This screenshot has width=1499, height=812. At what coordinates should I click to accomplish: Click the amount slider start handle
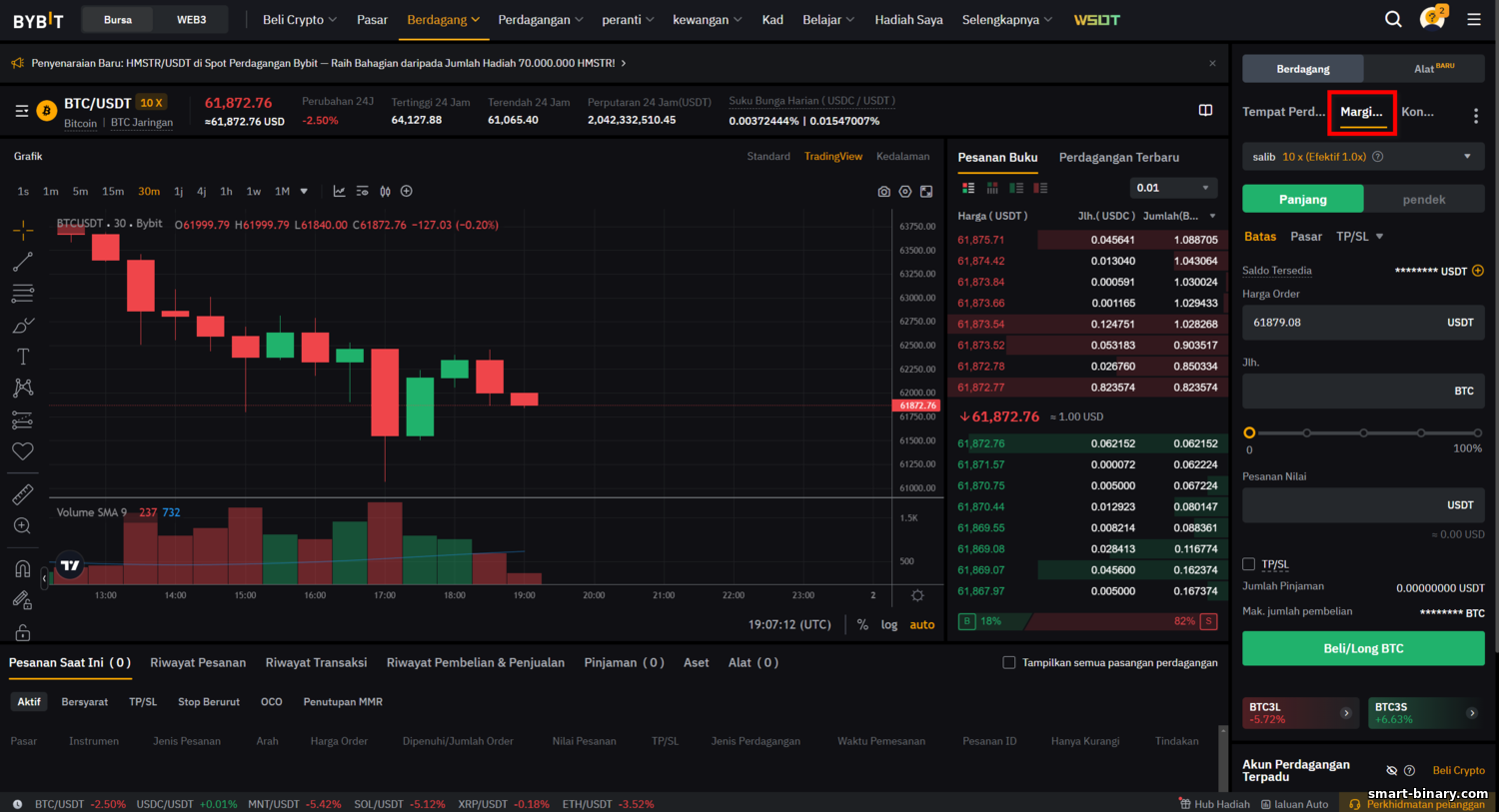[1249, 432]
